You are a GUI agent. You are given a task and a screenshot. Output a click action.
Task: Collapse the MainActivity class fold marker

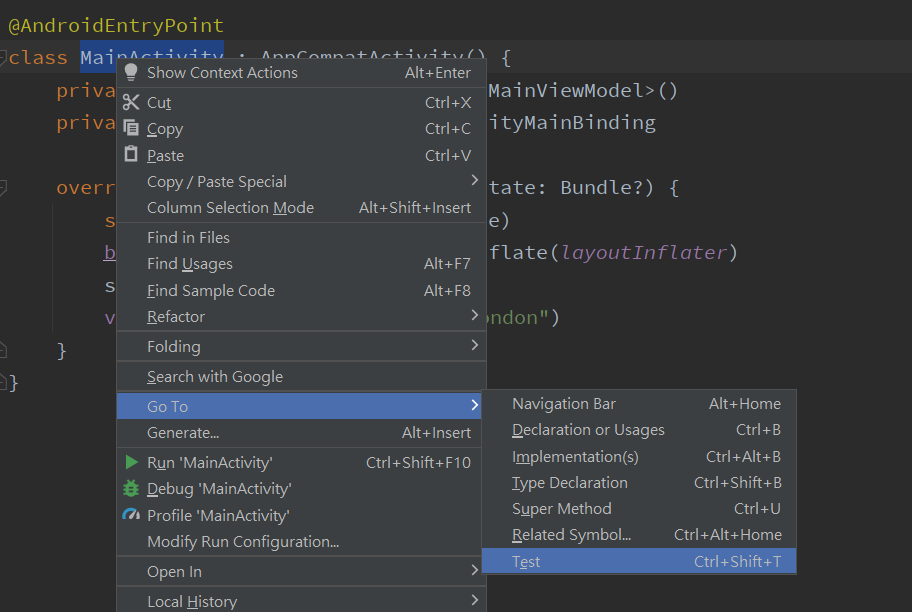click(x=4, y=58)
